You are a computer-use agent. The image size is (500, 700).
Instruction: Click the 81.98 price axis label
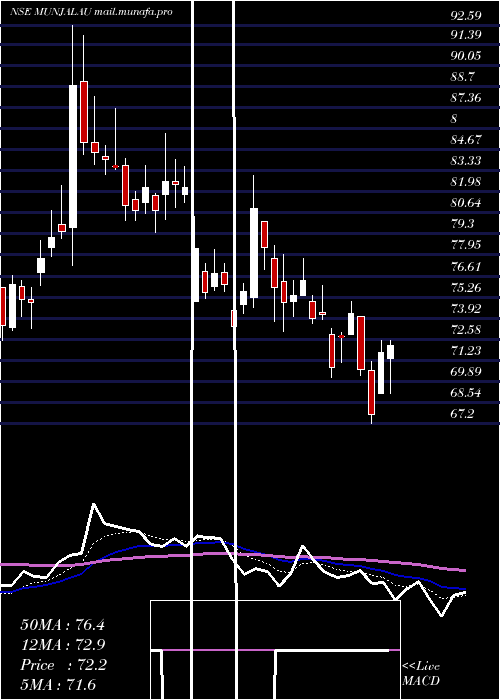coord(466,182)
